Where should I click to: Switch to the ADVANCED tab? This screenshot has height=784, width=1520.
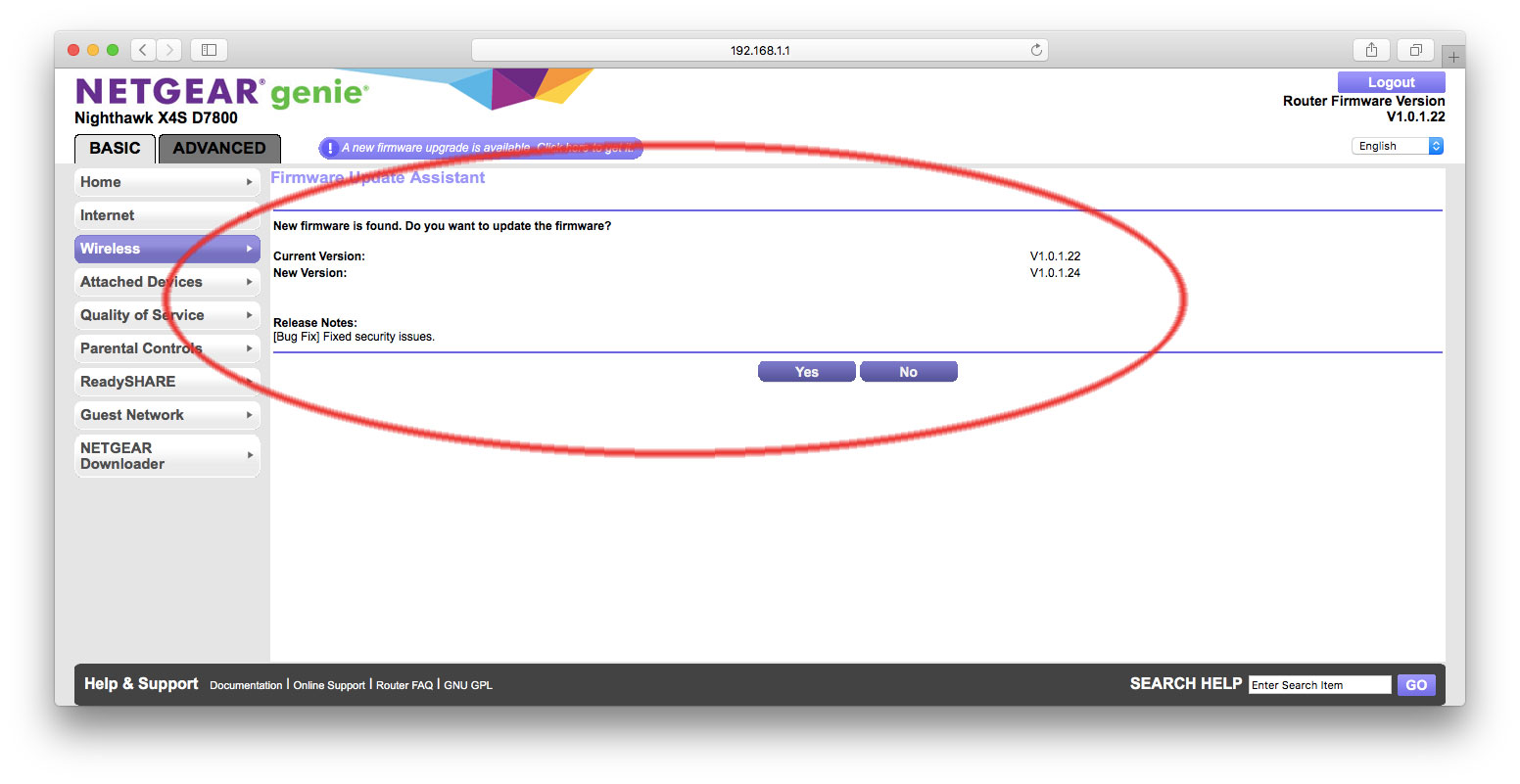click(x=219, y=148)
